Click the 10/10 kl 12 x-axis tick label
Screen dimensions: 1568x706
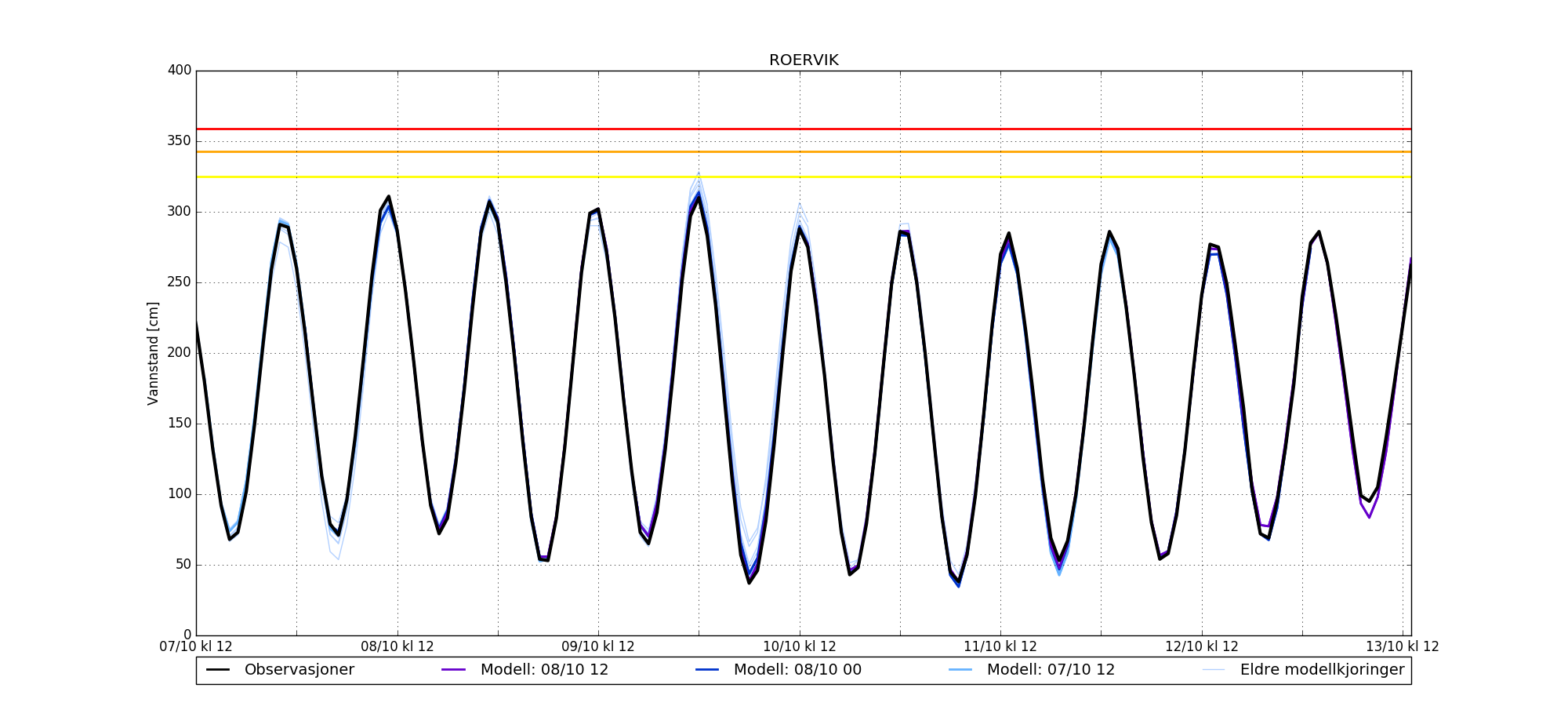[800, 647]
